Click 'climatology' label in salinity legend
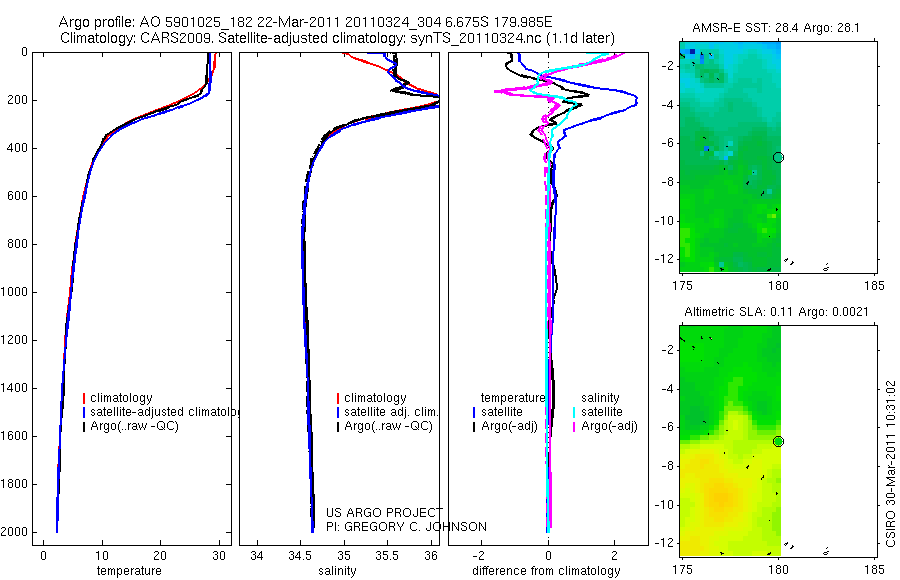Viewport: 900px width, 580px height. point(375,398)
